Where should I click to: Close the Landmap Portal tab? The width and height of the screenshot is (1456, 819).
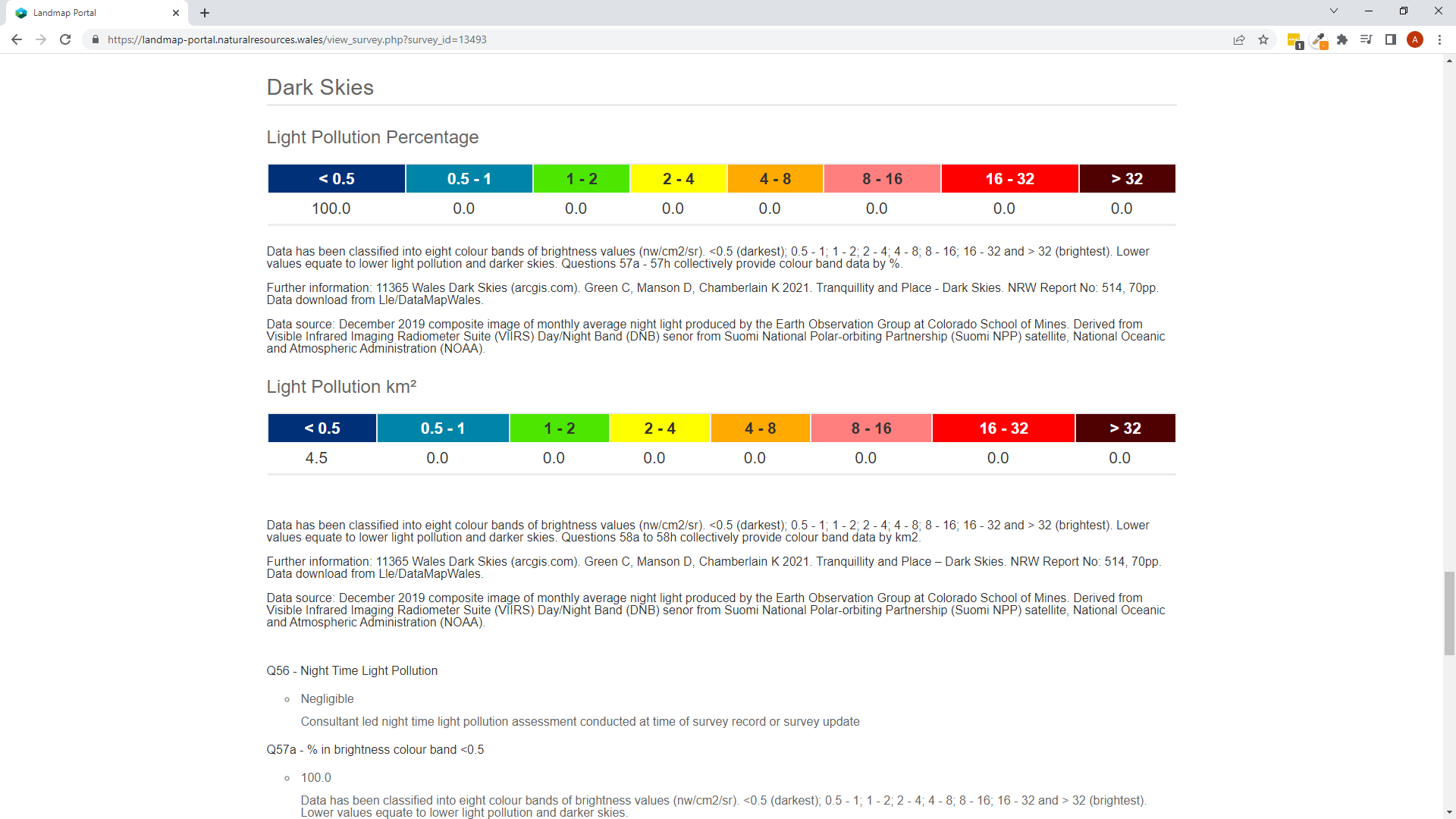point(176,13)
